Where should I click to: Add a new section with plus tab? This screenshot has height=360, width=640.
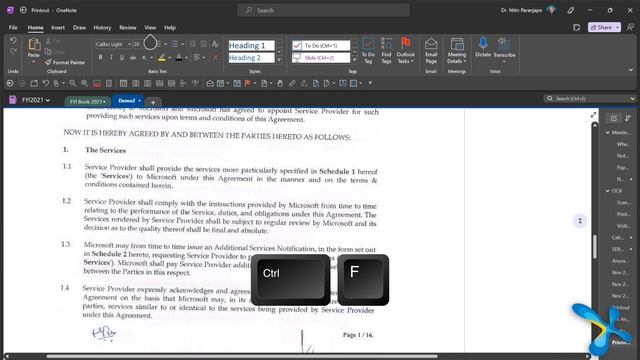[153, 102]
